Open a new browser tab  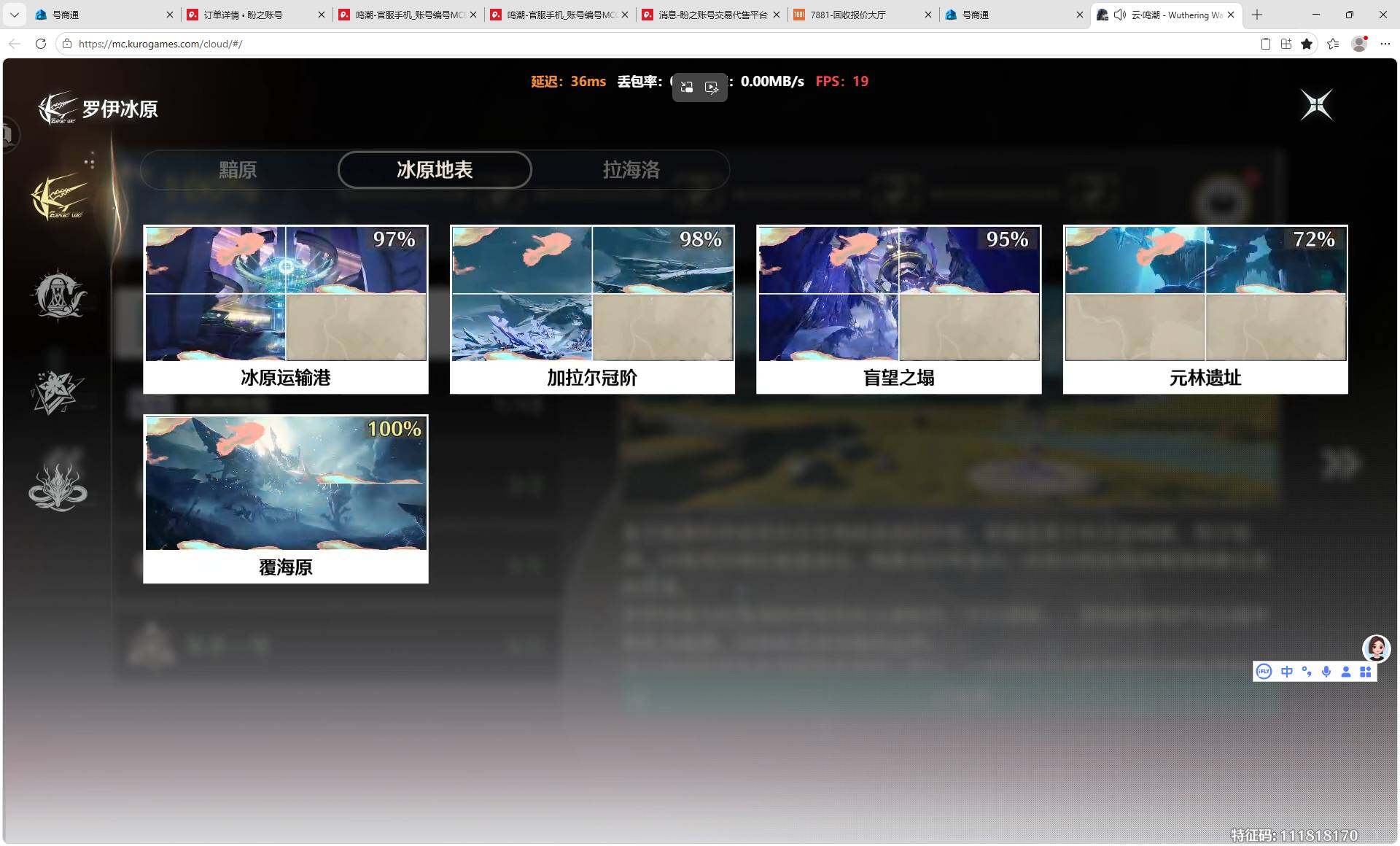point(1257,15)
